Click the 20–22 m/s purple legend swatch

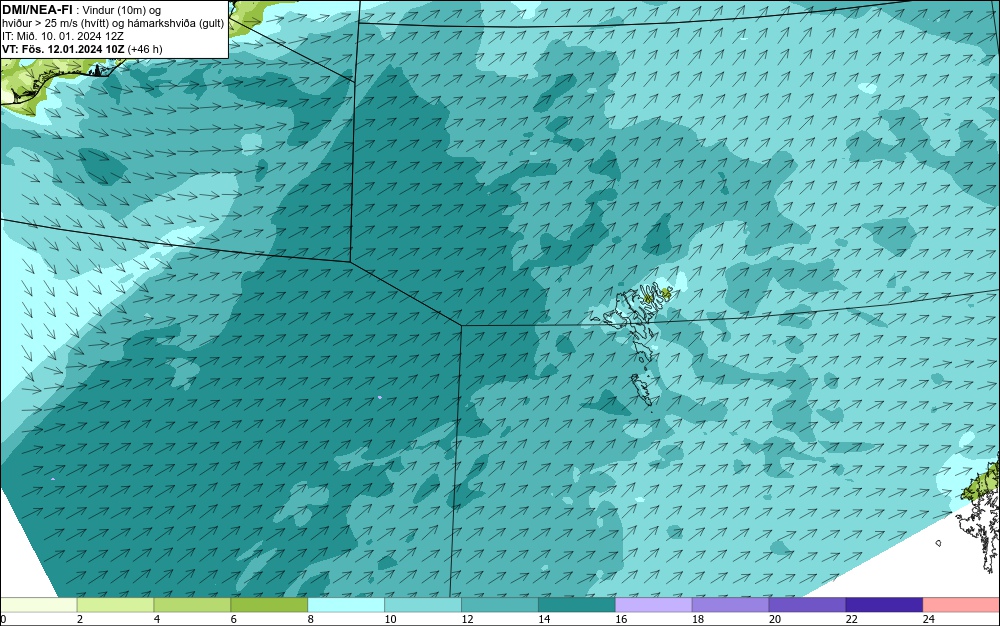pos(807,605)
